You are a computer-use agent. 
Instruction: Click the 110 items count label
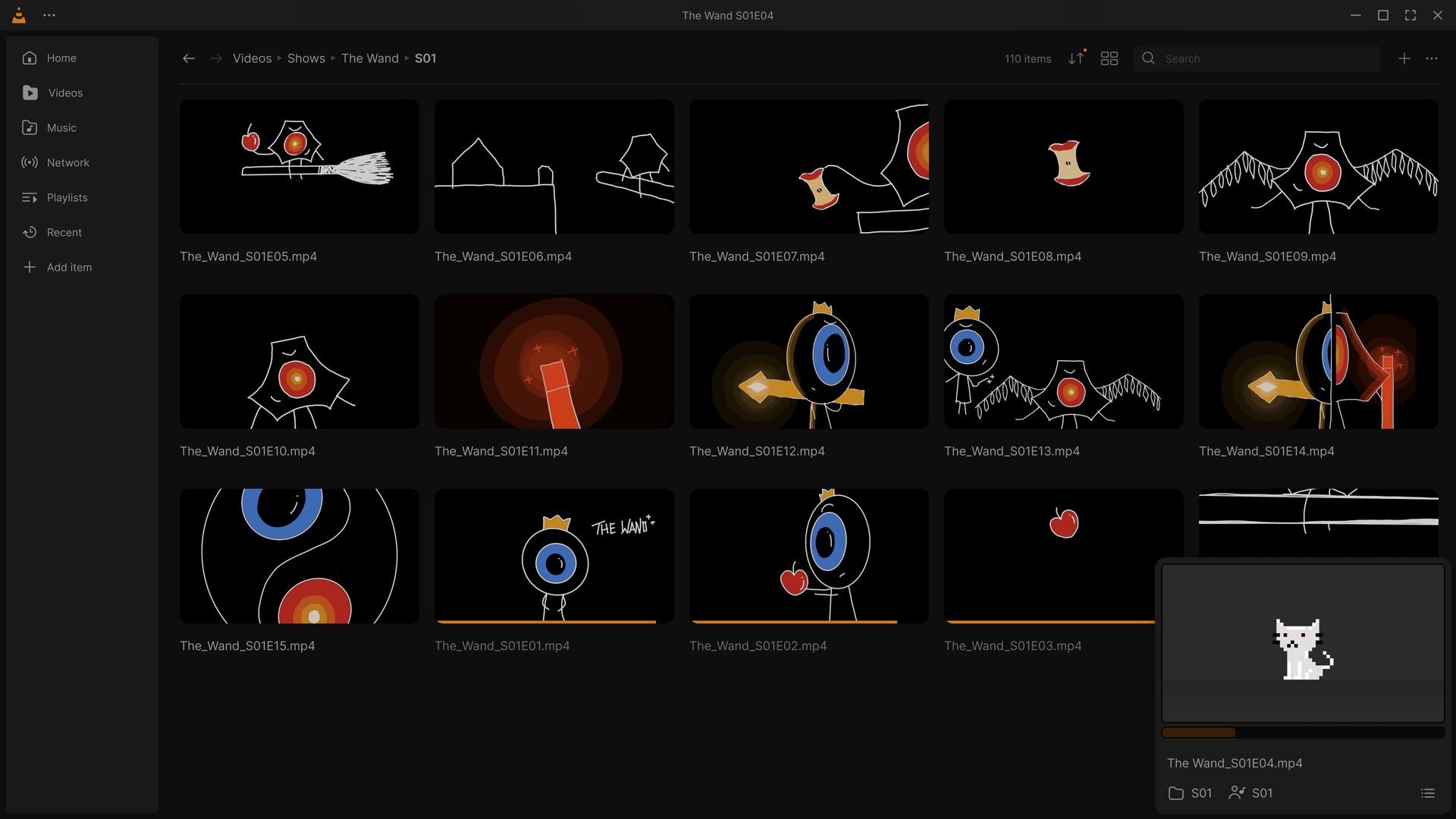[1028, 58]
